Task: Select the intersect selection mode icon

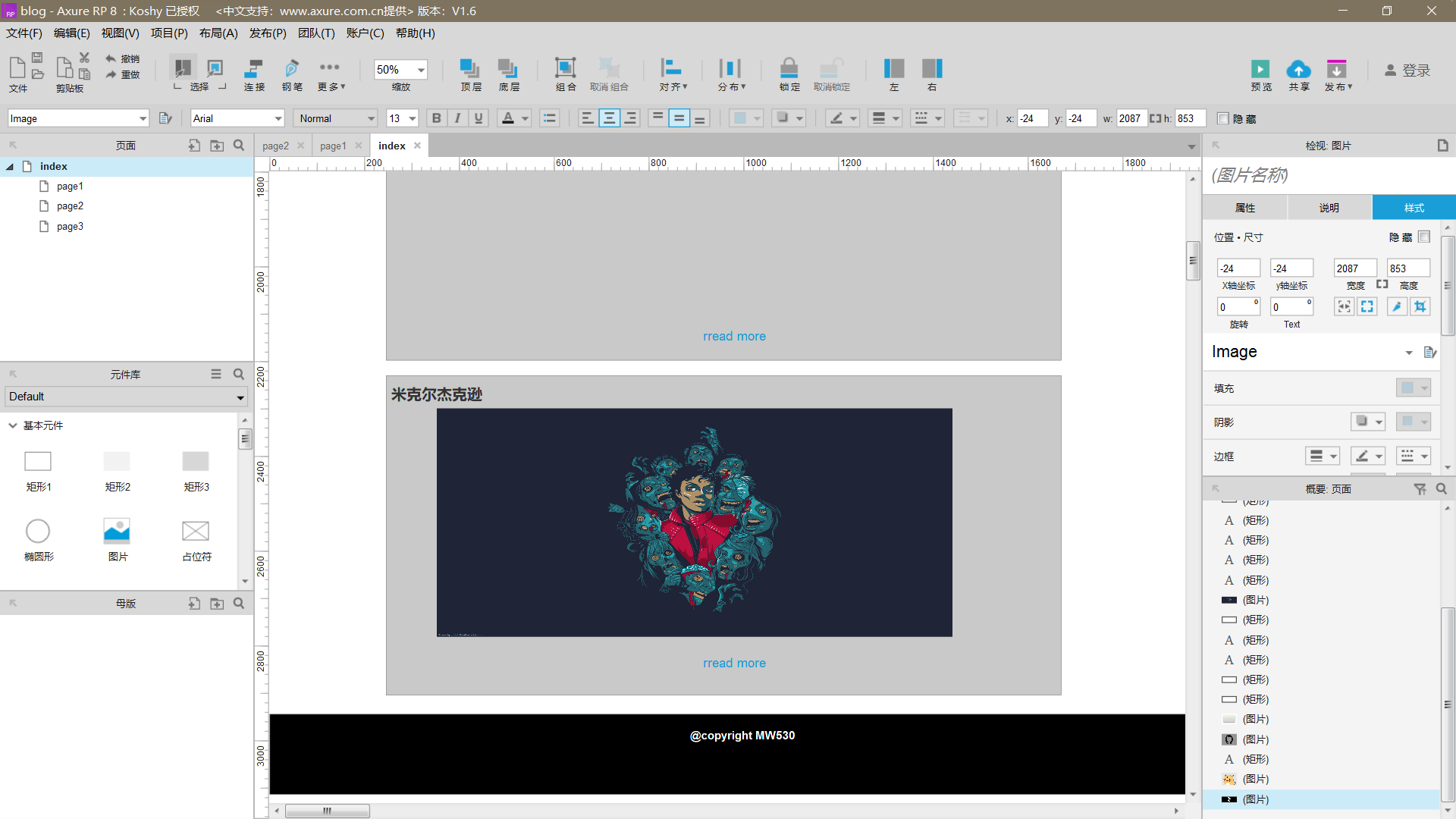Action: [x=183, y=68]
